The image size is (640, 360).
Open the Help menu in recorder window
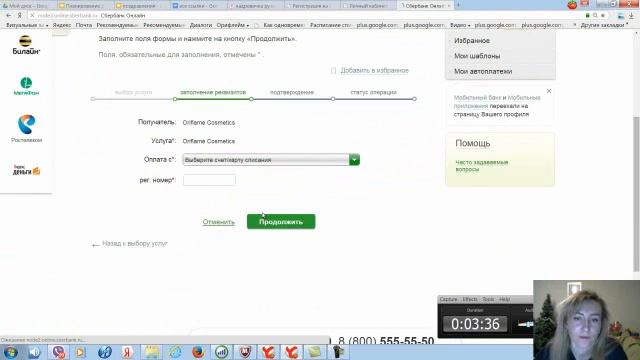click(x=504, y=299)
